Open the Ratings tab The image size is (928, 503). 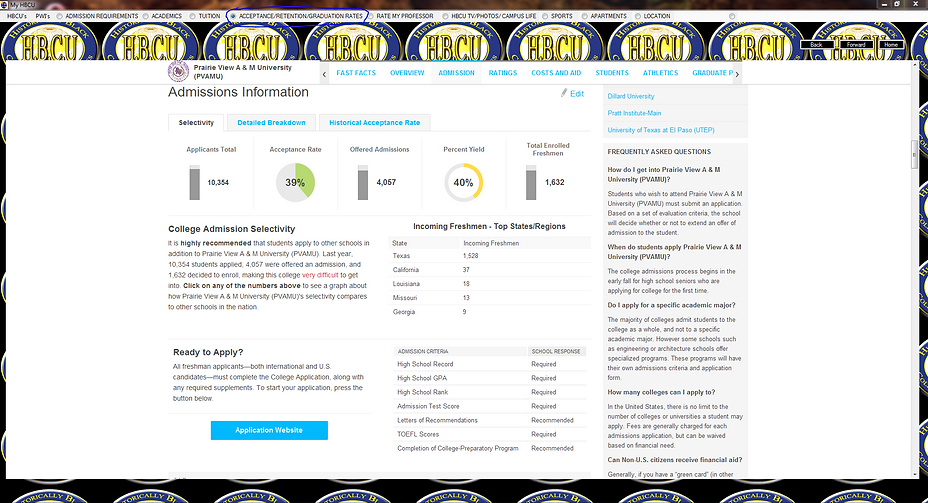(502, 73)
